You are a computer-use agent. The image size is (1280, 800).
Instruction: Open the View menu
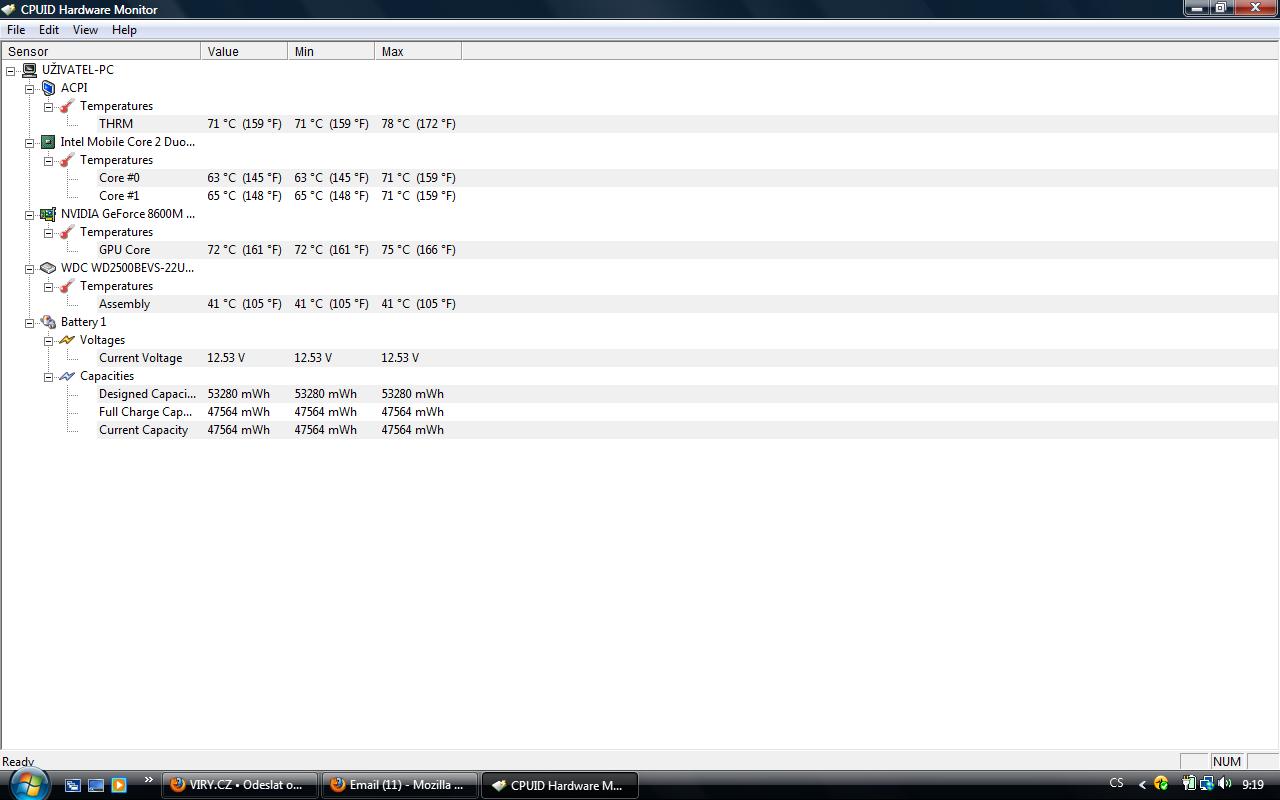(x=85, y=30)
